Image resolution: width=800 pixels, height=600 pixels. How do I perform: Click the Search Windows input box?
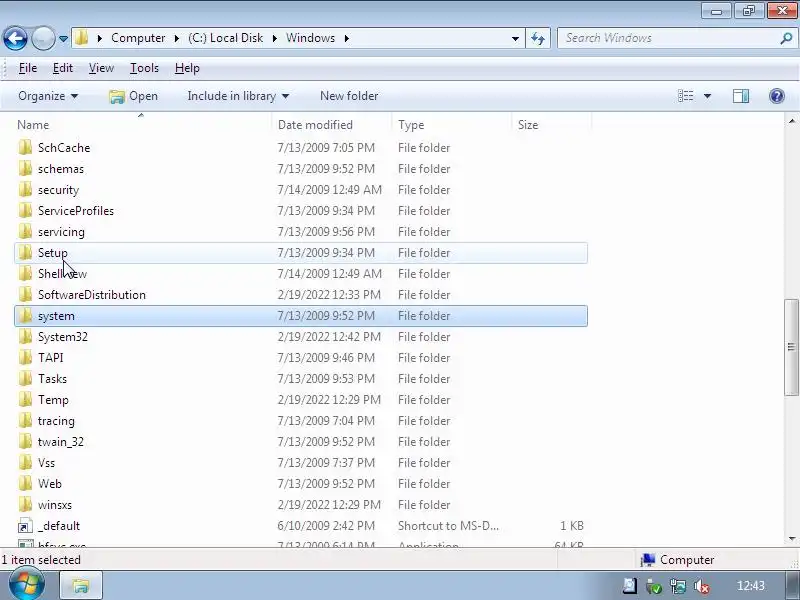(x=668, y=38)
